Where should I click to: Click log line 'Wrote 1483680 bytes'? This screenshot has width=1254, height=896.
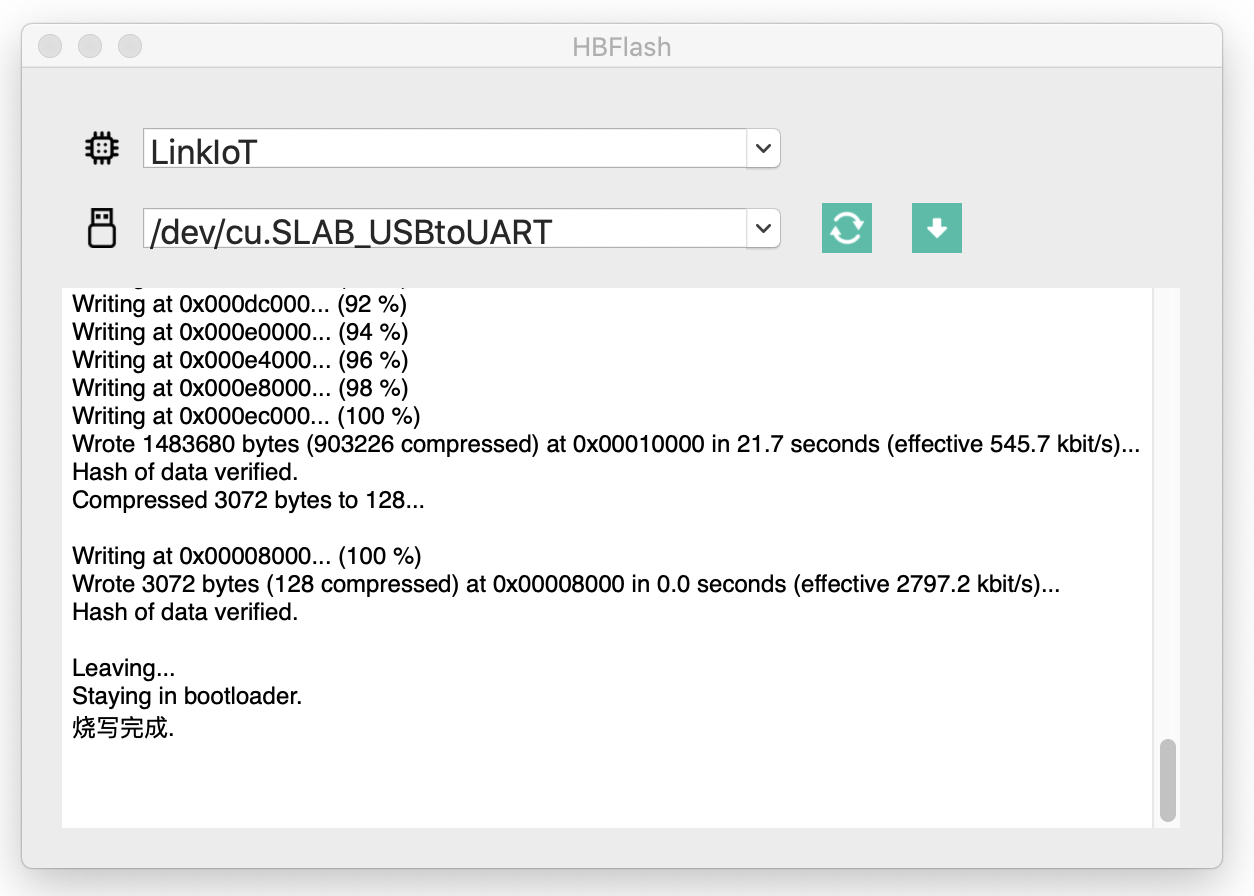[x=607, y=444]
